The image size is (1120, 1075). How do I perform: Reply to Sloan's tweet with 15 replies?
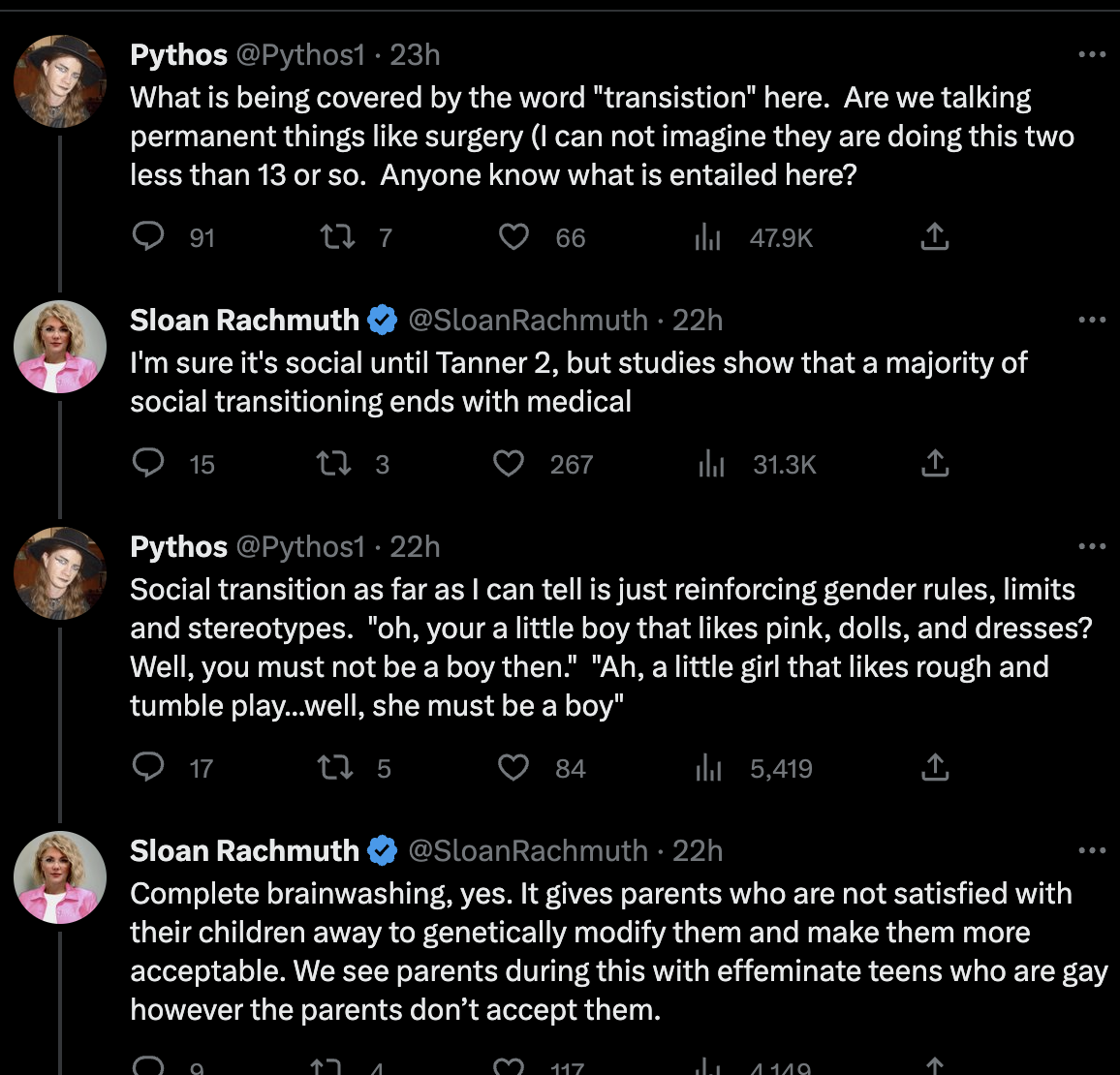(148, 464)
